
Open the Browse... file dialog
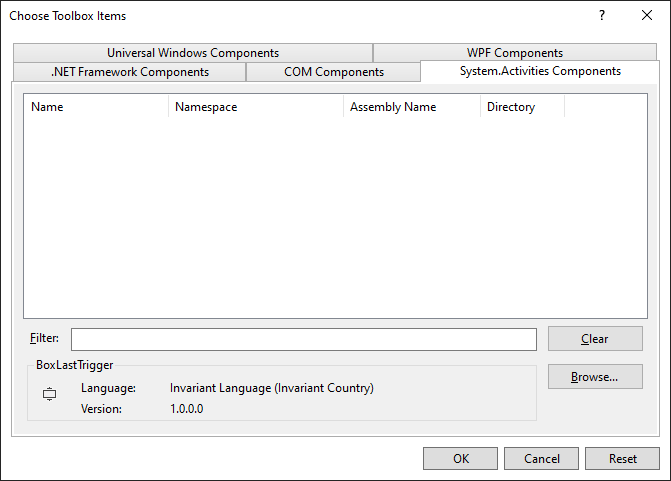595,377
